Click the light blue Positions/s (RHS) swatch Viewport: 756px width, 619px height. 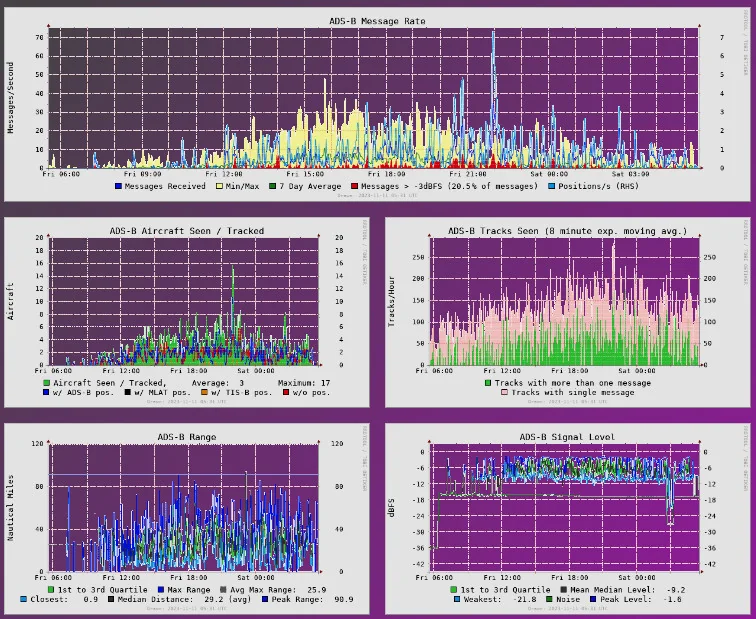(x=552, y=186)
